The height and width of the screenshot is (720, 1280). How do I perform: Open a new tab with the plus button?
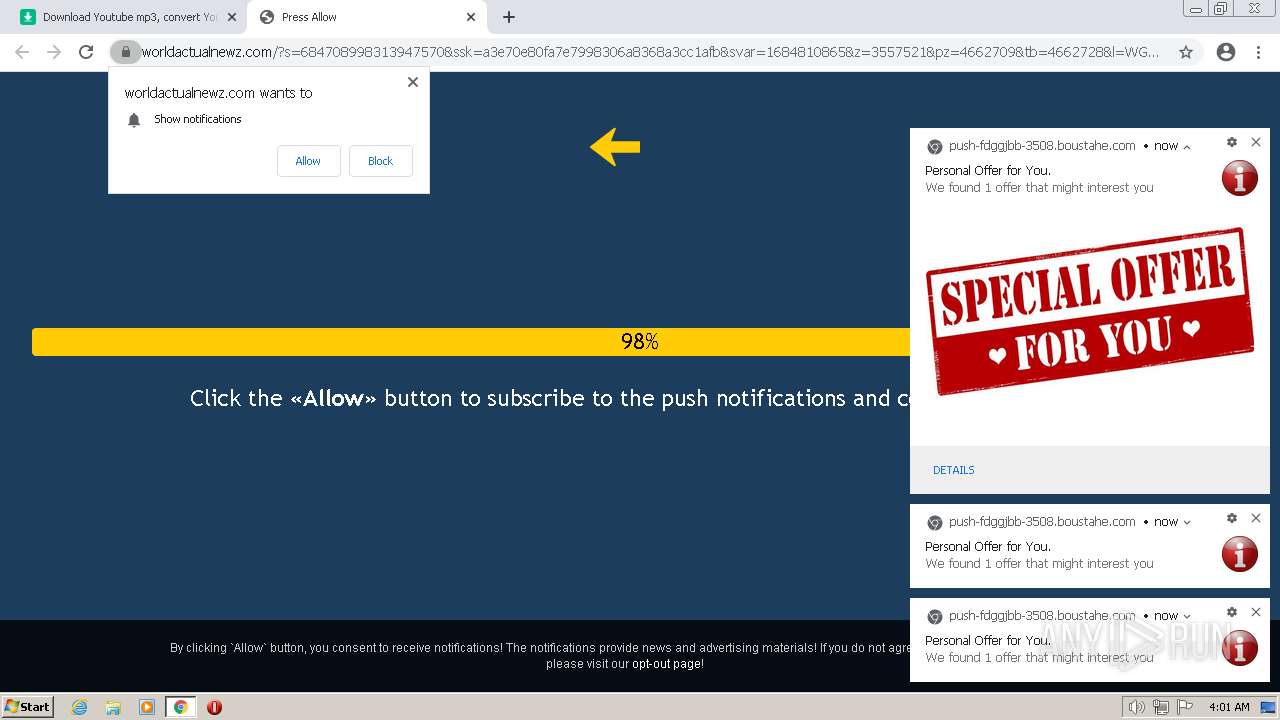pos(509,17)
